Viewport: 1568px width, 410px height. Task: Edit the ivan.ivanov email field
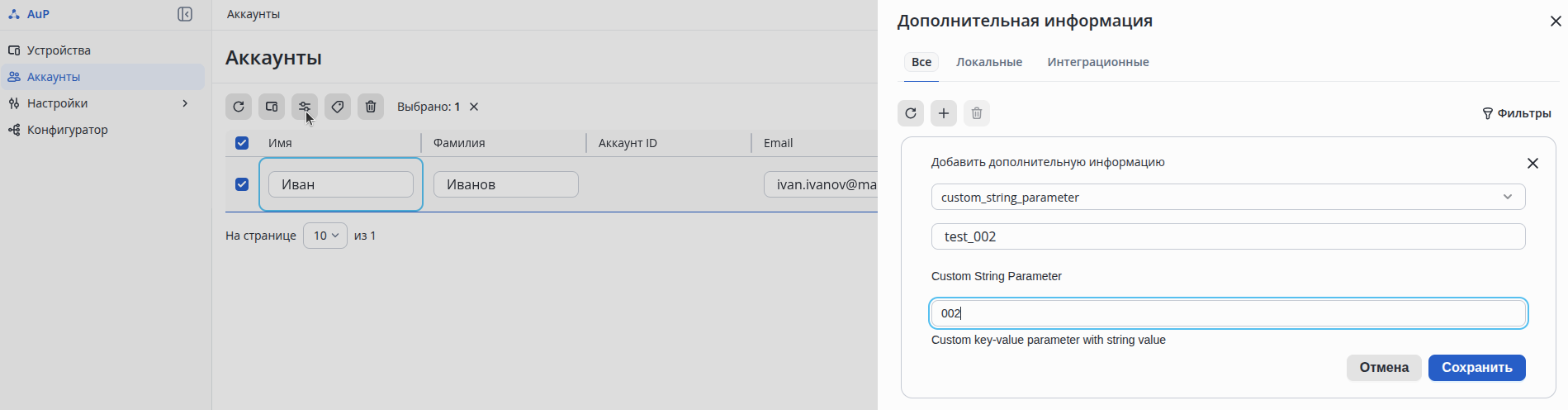point(821,184)
